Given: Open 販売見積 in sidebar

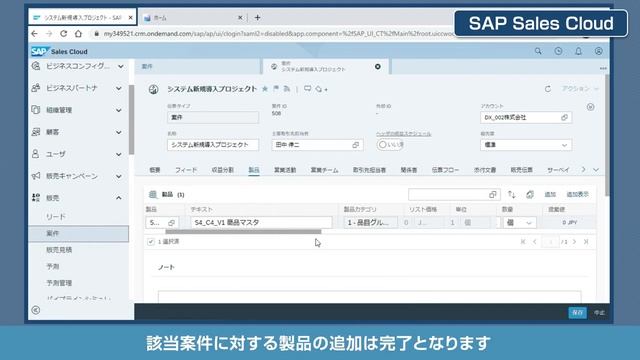Looking at the screenshot, I should [59, 250].
